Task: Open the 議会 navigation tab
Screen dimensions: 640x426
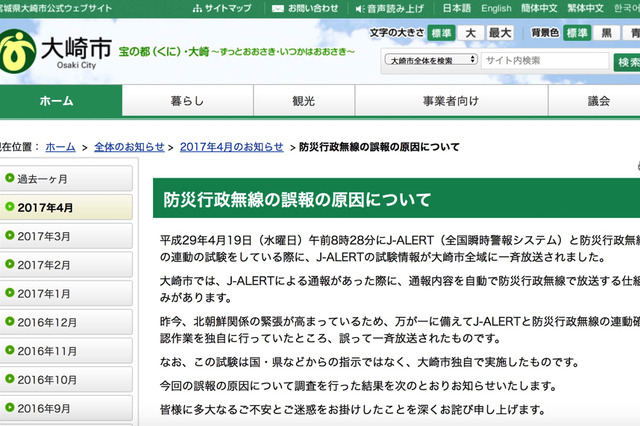Action: 594,101
